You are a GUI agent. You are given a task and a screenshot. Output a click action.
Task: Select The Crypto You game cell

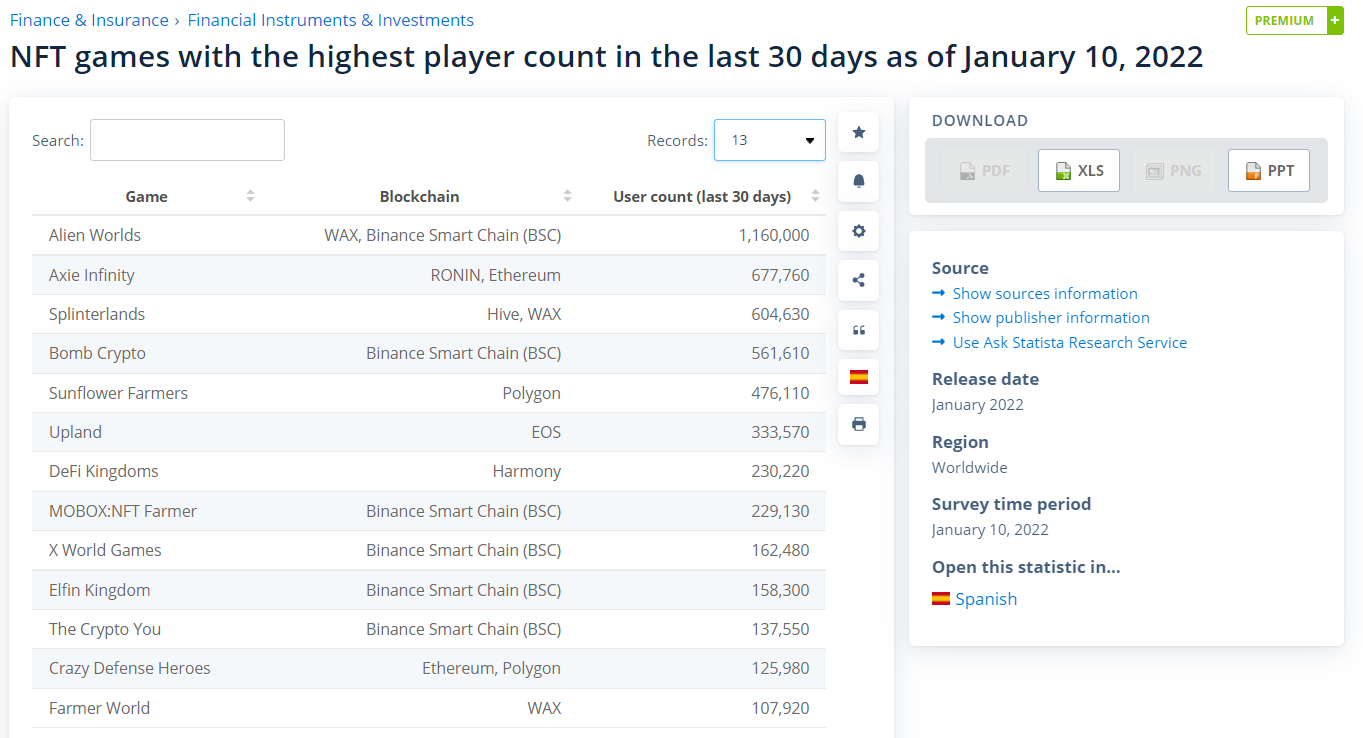coord(105,629)
